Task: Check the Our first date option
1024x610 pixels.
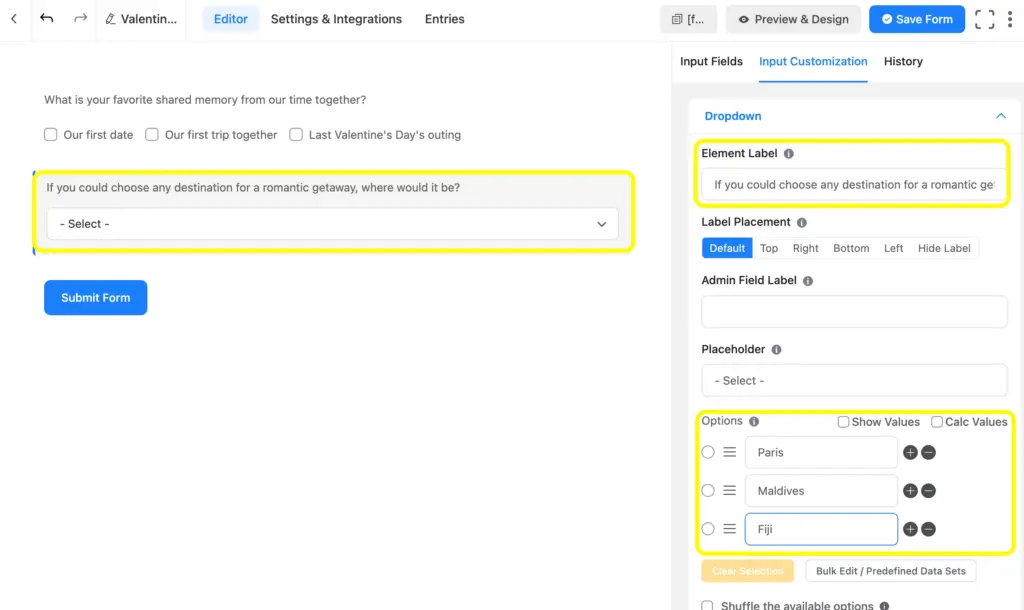Action: tap(50, 134)
